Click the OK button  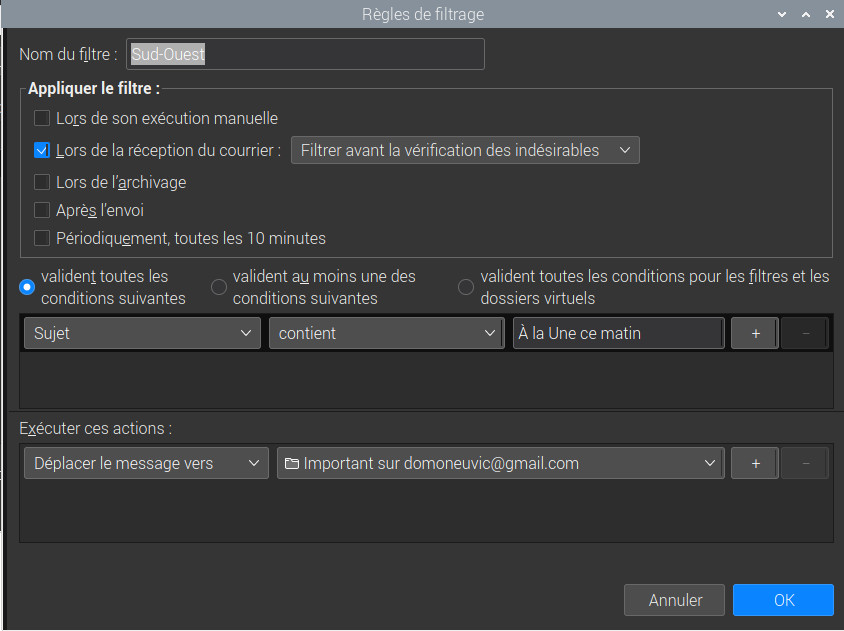pos(783,600)
